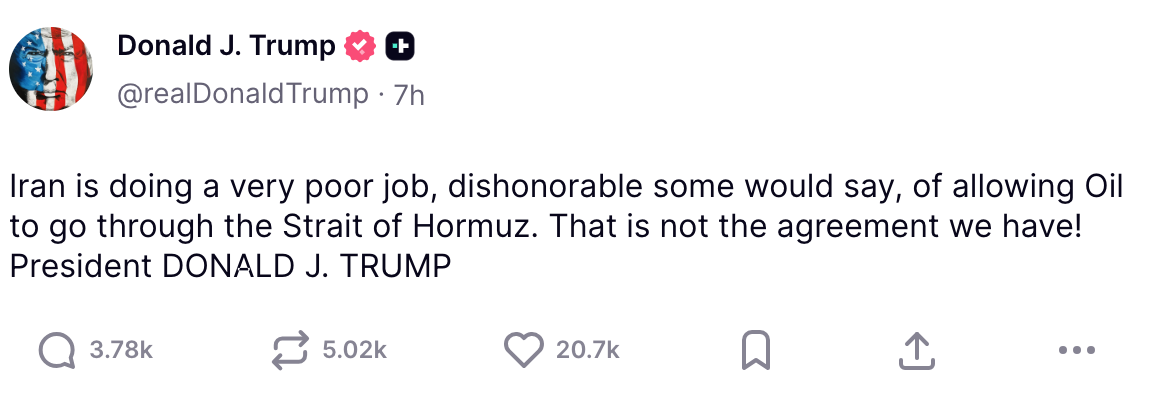Click the reply speech bubble icon
The image size is (1149, 400).
tap(57, 350)
